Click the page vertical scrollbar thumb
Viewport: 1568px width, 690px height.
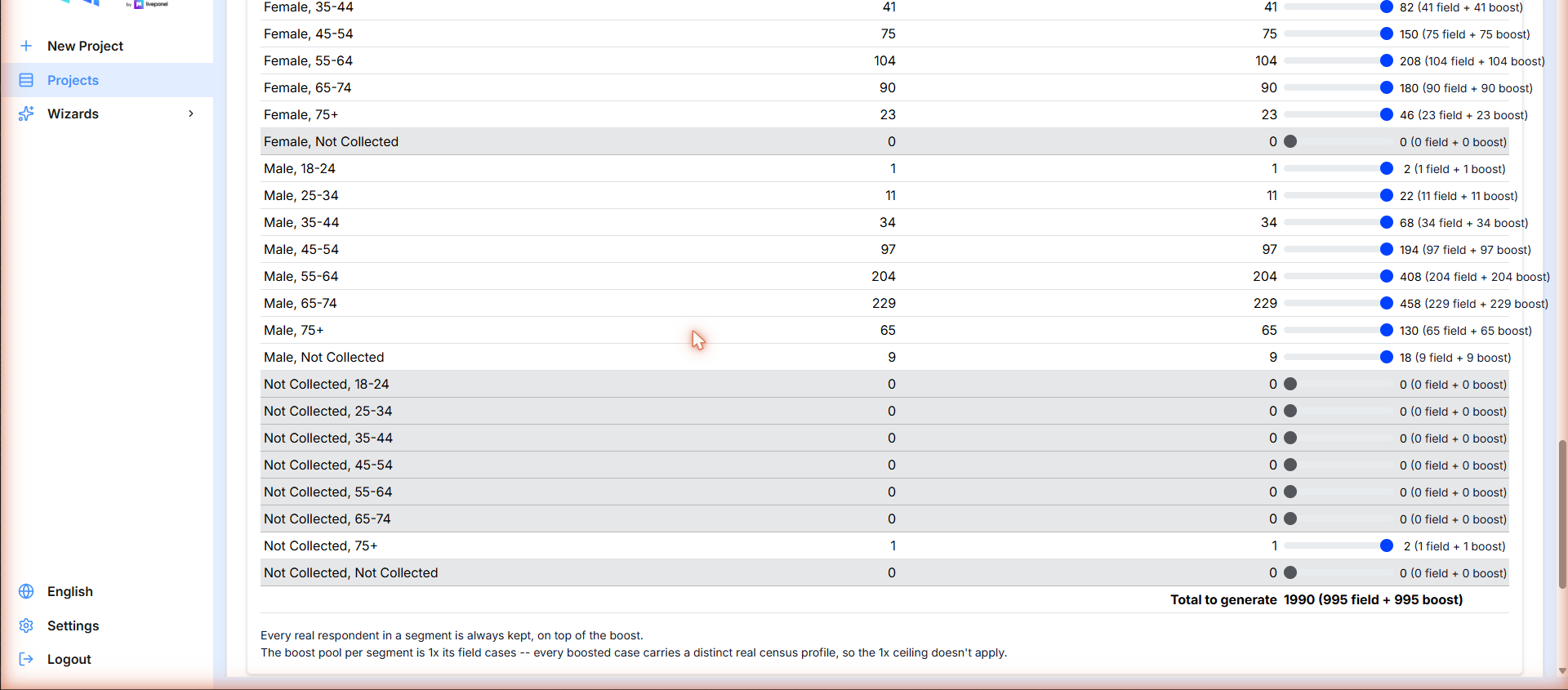pos(1562,514)
